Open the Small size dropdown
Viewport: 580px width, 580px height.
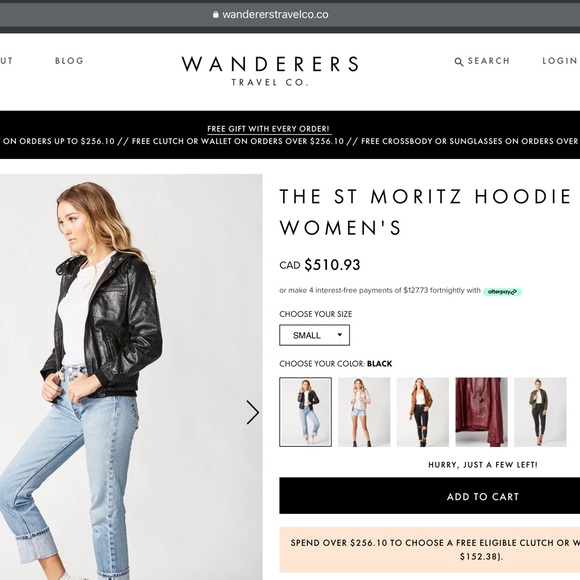click(314, 335)
